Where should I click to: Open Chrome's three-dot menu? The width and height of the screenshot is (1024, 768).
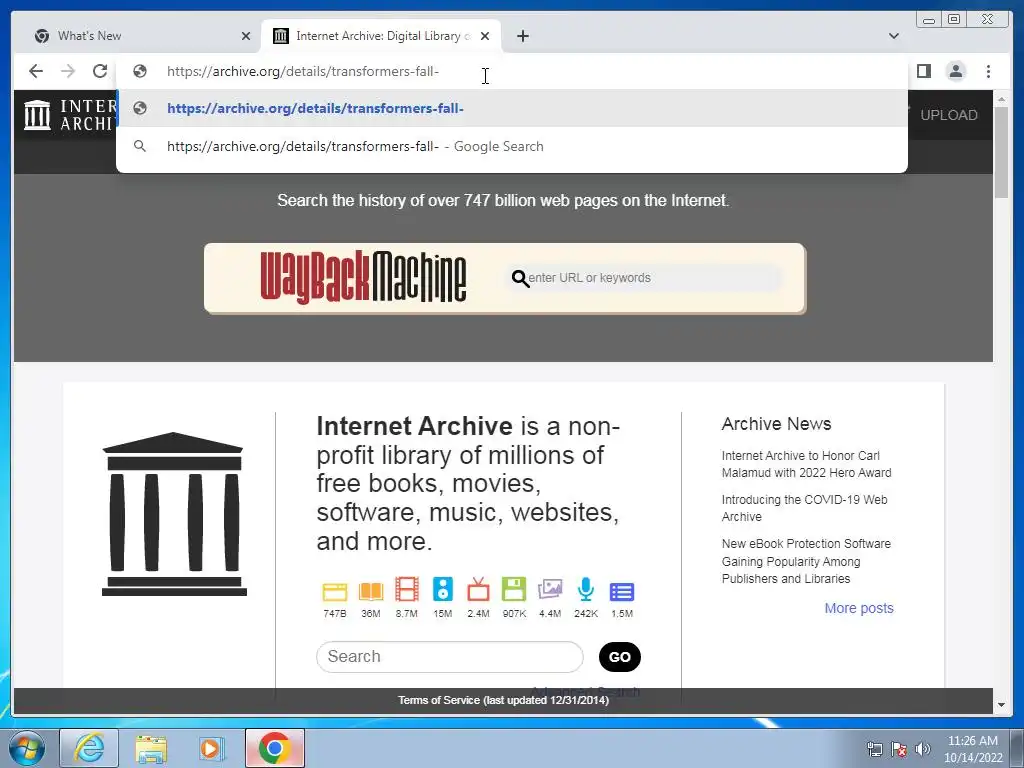pos(988,71)
